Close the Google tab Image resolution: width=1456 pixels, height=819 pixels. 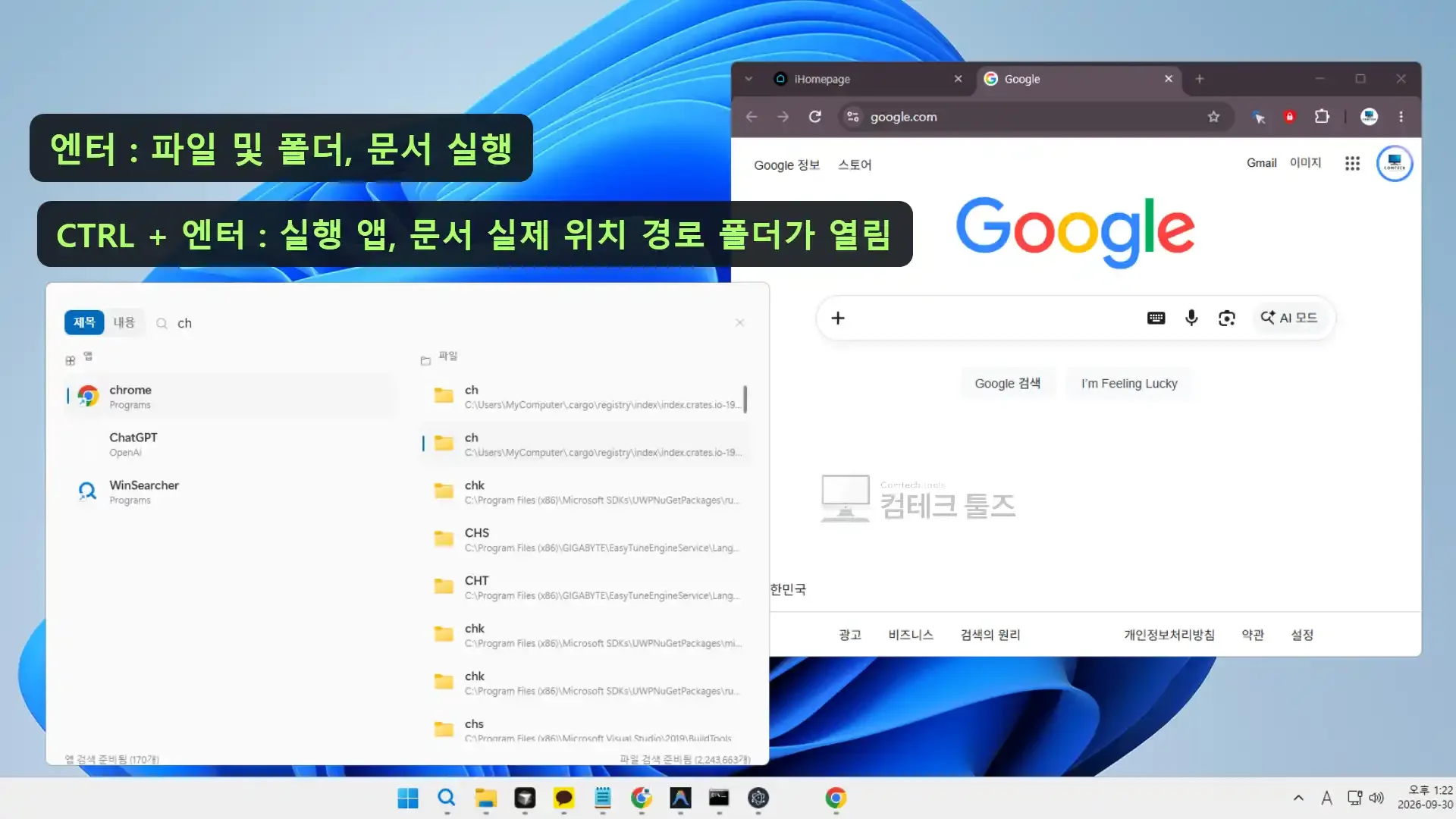(1168, 79)
